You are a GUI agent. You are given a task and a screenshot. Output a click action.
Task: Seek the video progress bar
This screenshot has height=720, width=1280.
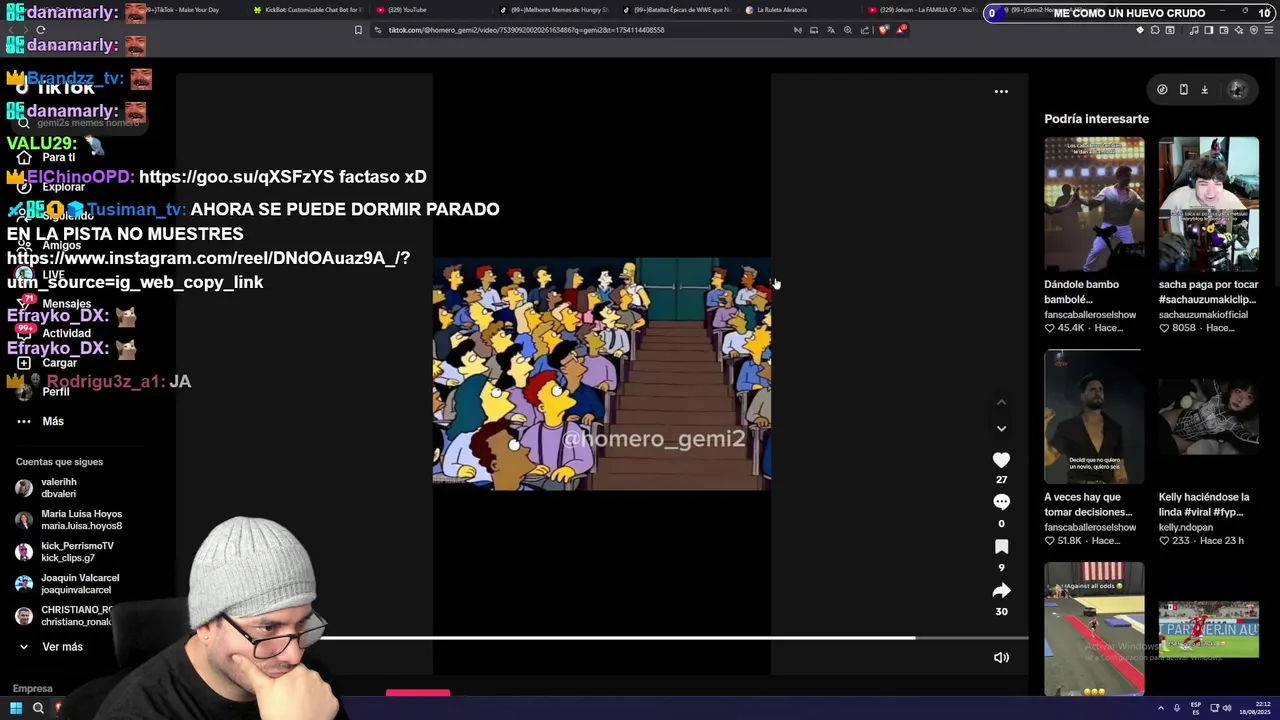[602, 638]
